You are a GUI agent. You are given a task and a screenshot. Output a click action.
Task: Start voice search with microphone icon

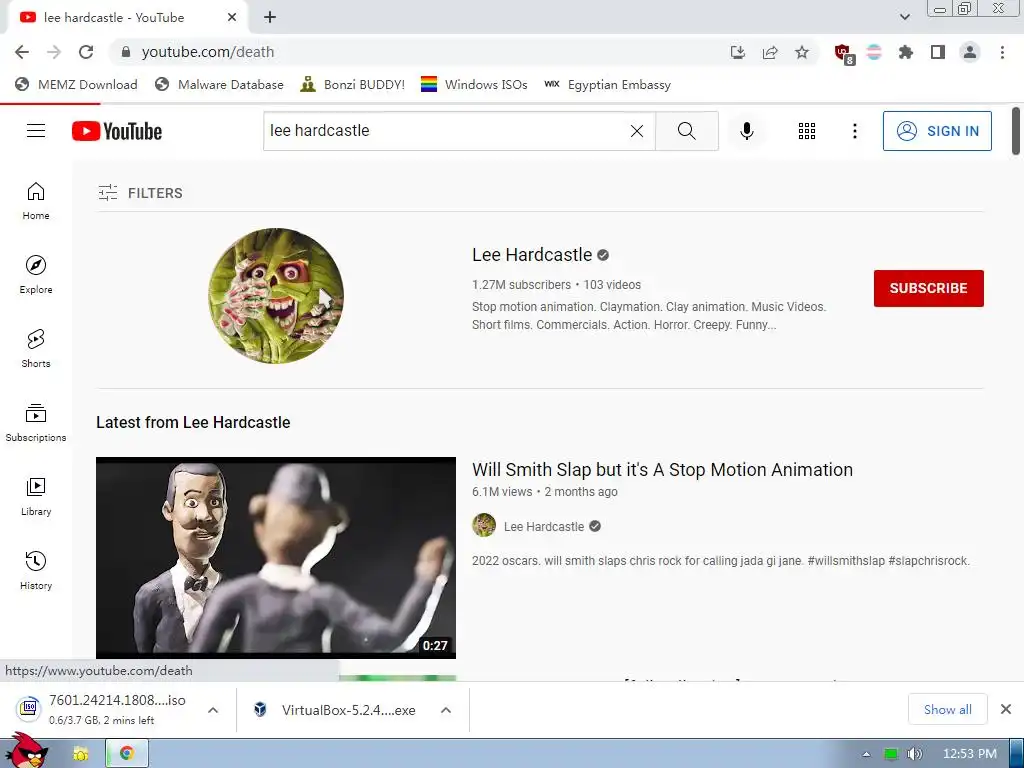pyautogui.click(x=746, y=131)
